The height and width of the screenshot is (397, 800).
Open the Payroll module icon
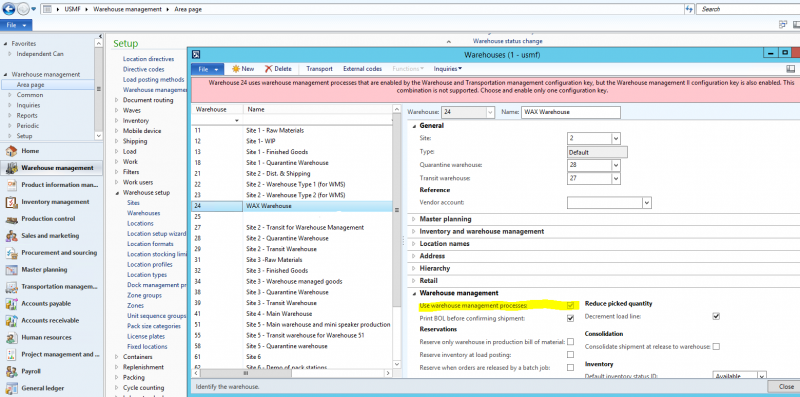[x=11, y=371]
